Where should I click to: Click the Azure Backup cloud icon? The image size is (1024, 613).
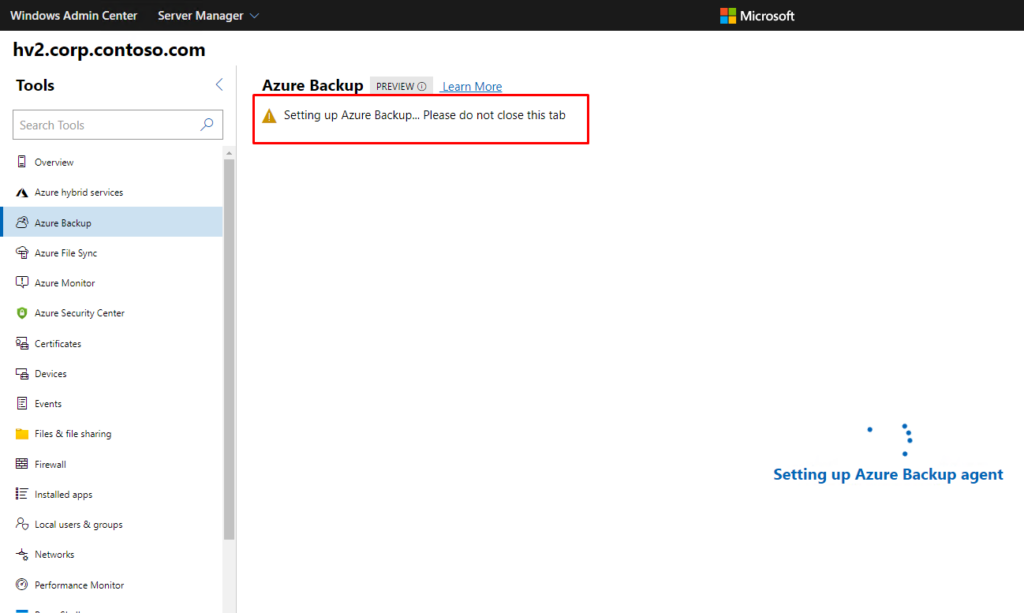pyautogui.click(x=22, y=222)
